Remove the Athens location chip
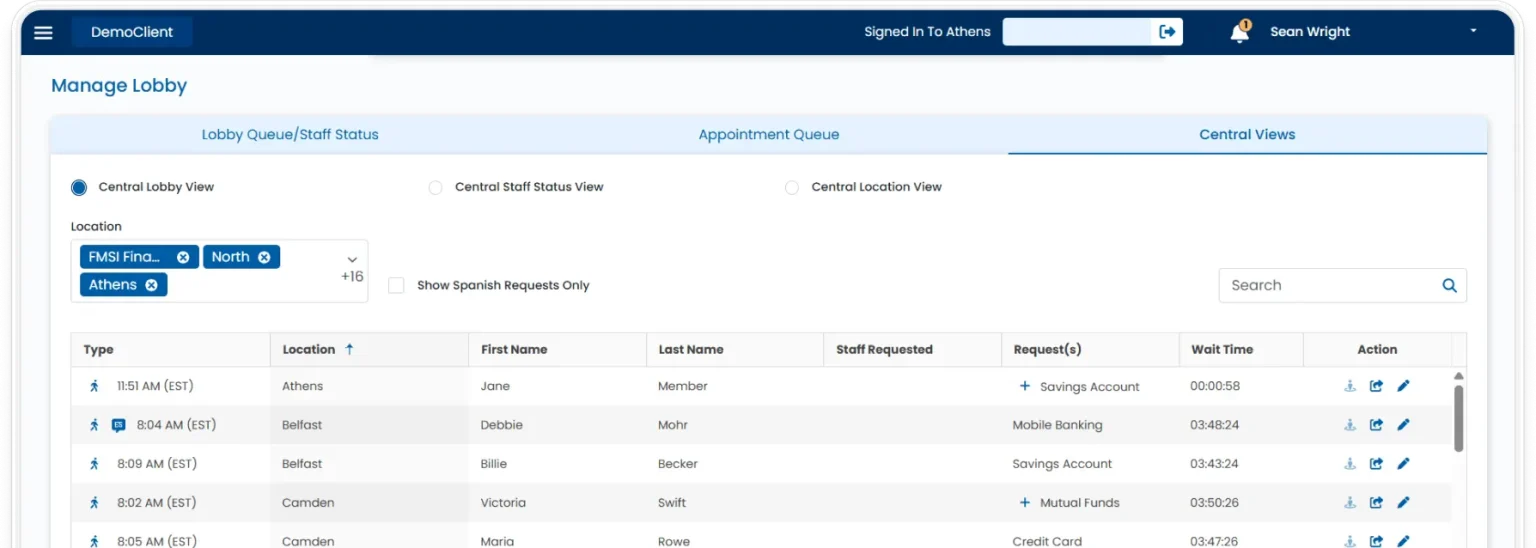Screen dimensions: 1536x548 point(152,285)
